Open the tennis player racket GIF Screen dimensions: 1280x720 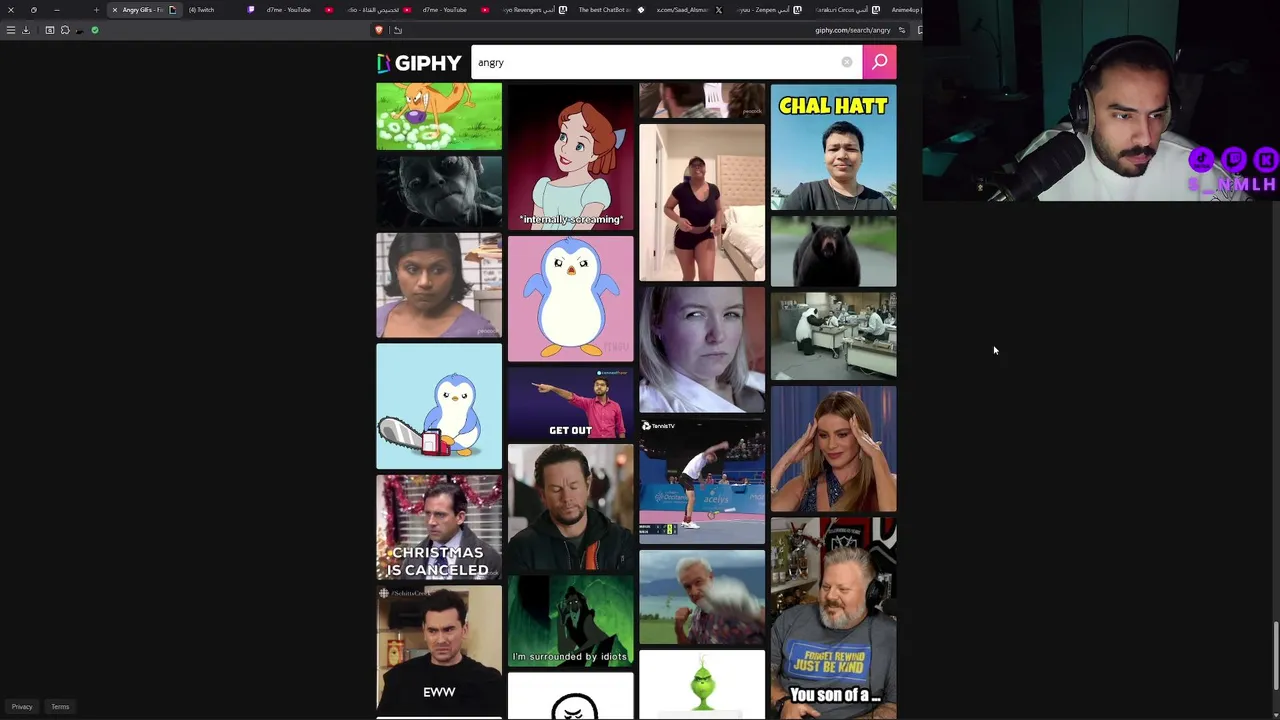tap(702, 481)
